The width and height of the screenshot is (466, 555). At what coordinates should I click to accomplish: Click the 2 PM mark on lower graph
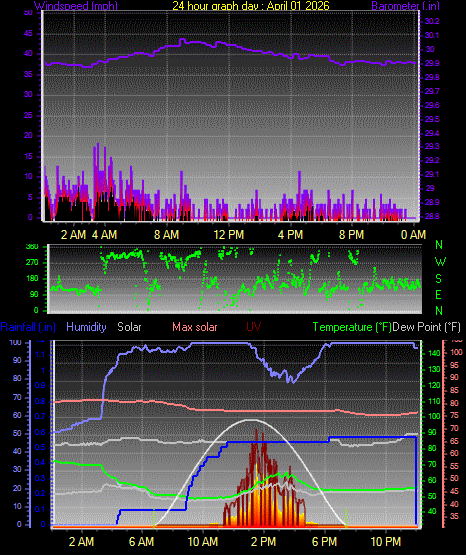pos(263,542)
